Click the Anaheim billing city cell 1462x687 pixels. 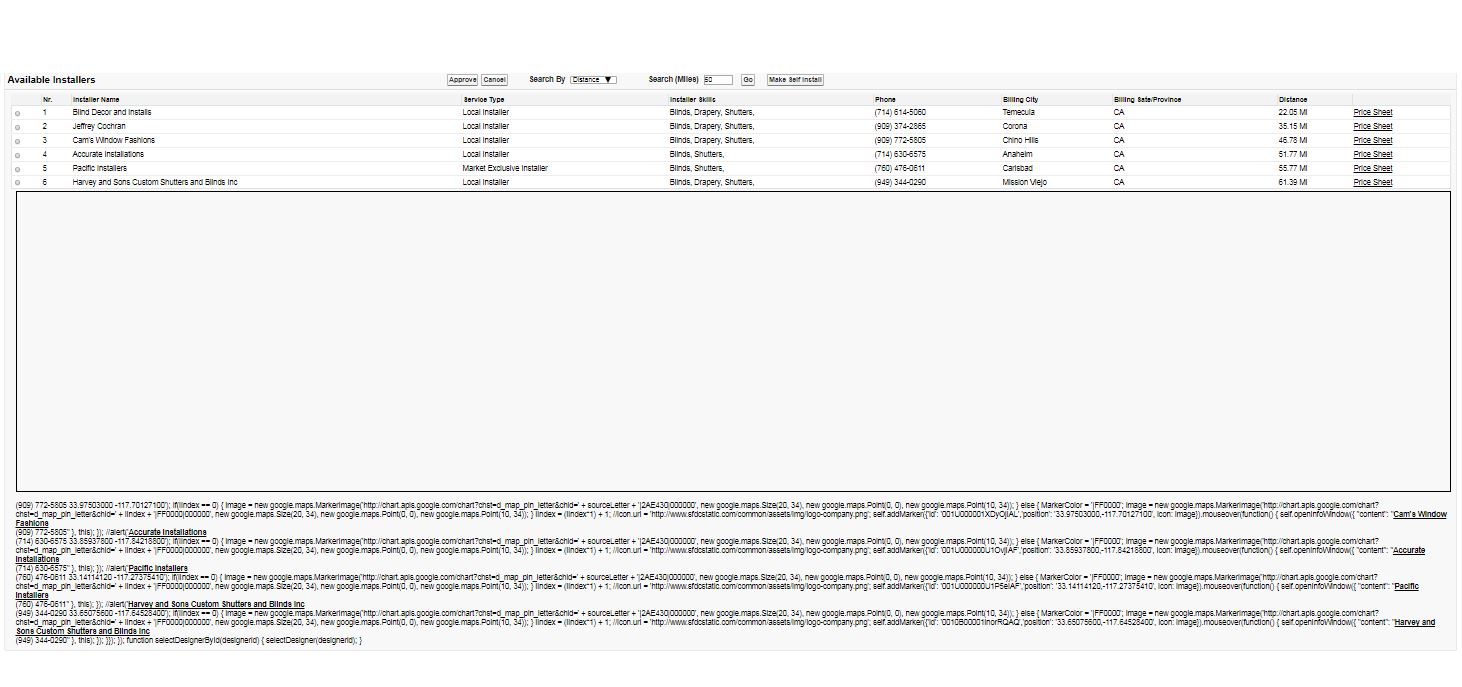[x=1017, y=154]
